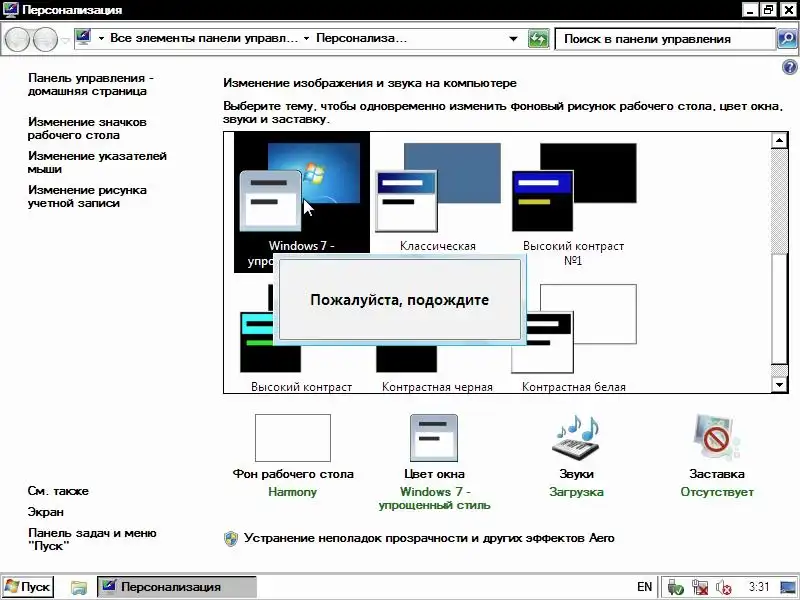Select the Windows 7 simplified style theme
800x600 pixels.
pyautogui.click(x=302, y=202)
